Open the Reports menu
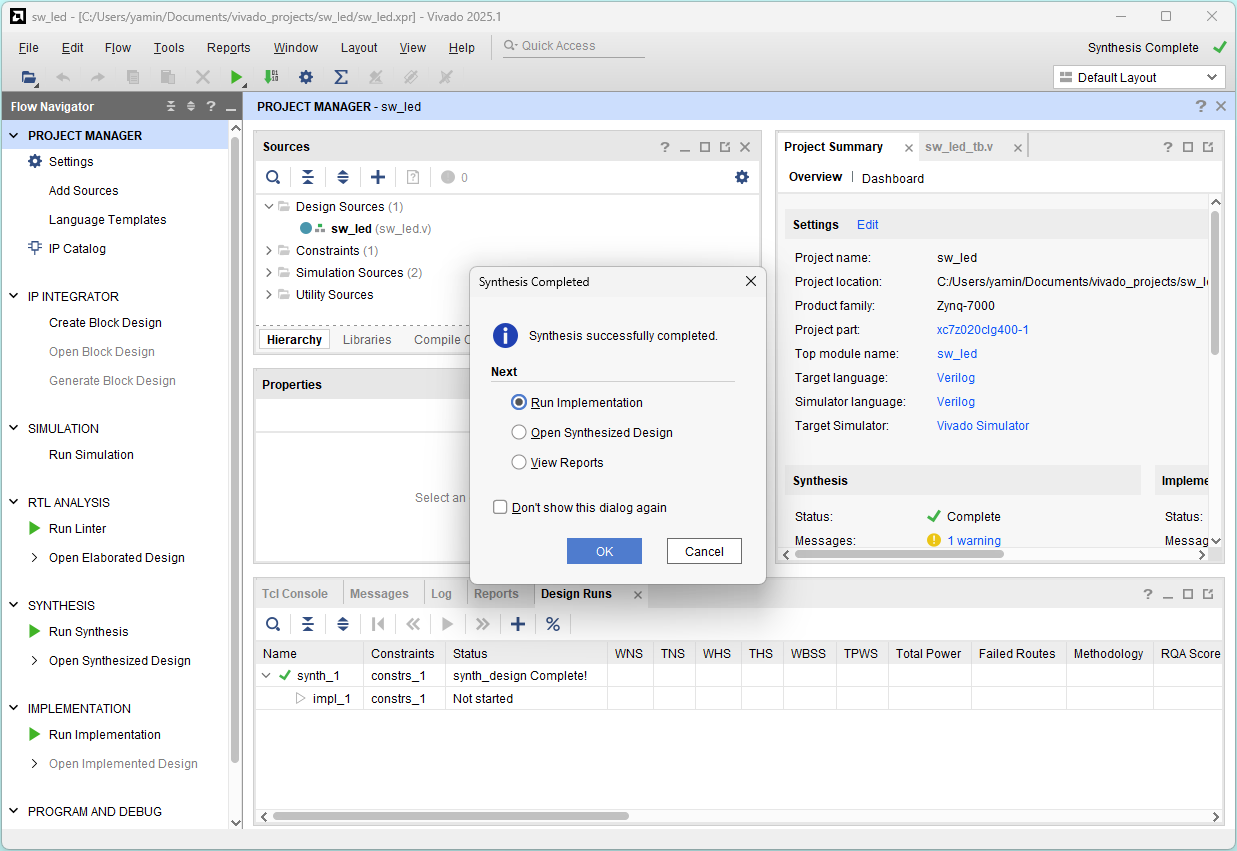Viewport: 1237px width, 851px height. click(228, 47)
